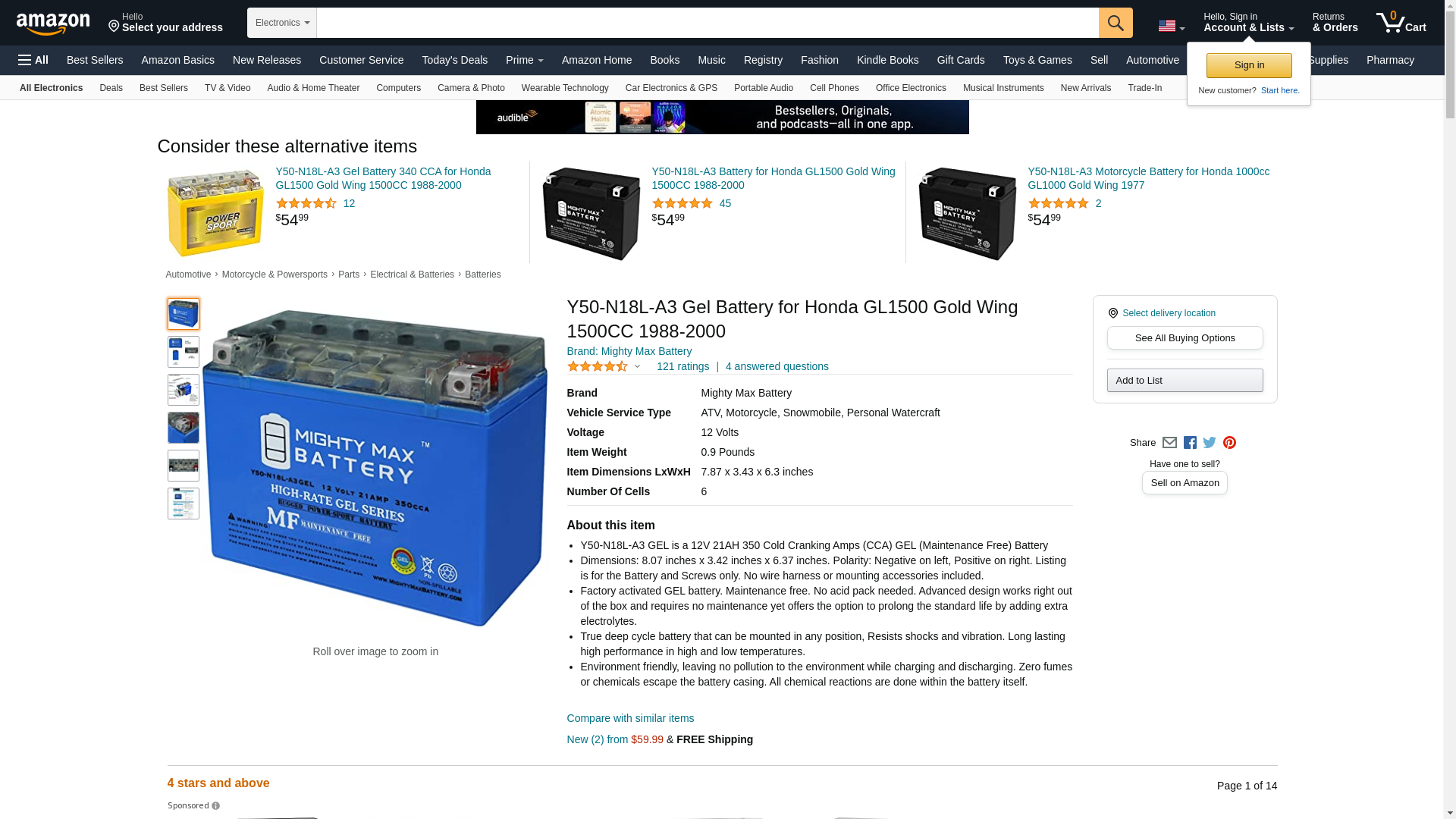Expand the country flag language selector

click(x=1172, y=26)
